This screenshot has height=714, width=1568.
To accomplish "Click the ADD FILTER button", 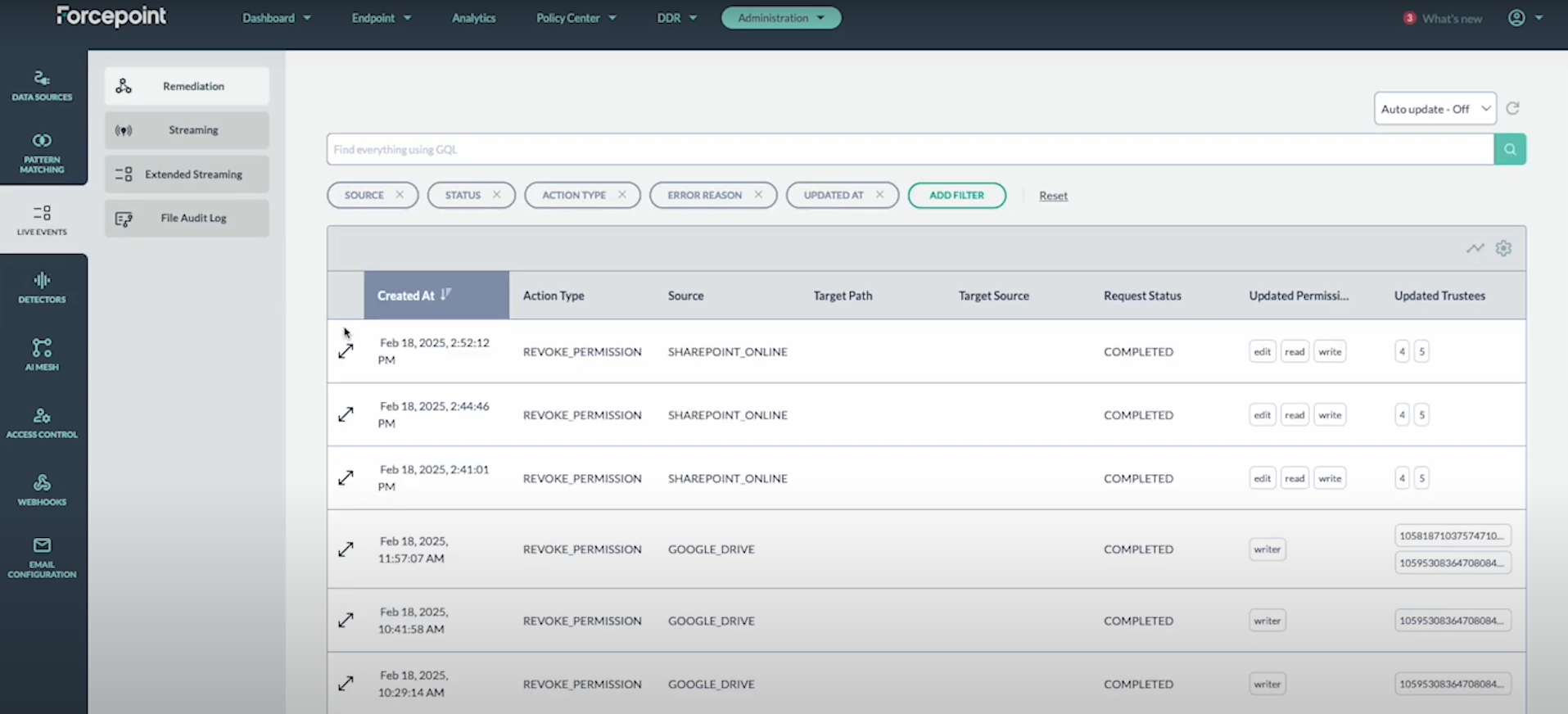I will pyautogui.click(x=956, y=195).
